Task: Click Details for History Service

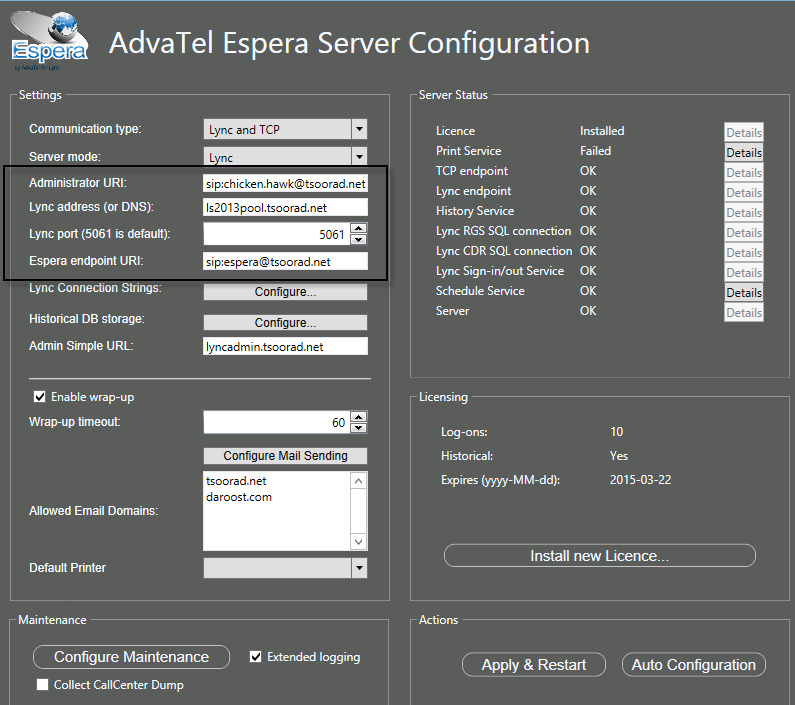Action: [744, 213]
